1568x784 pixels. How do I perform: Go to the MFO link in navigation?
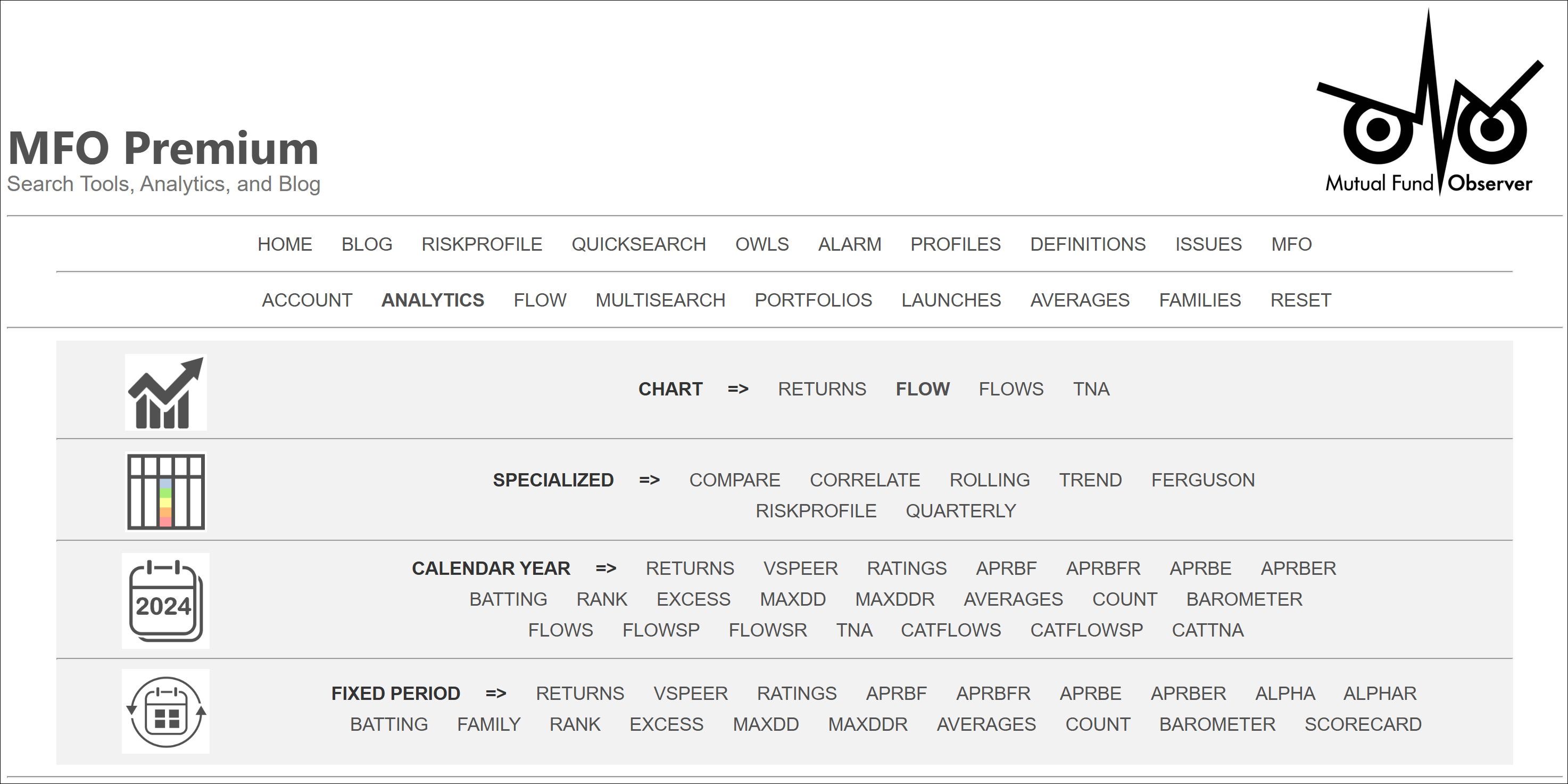tap(1292, 244)
